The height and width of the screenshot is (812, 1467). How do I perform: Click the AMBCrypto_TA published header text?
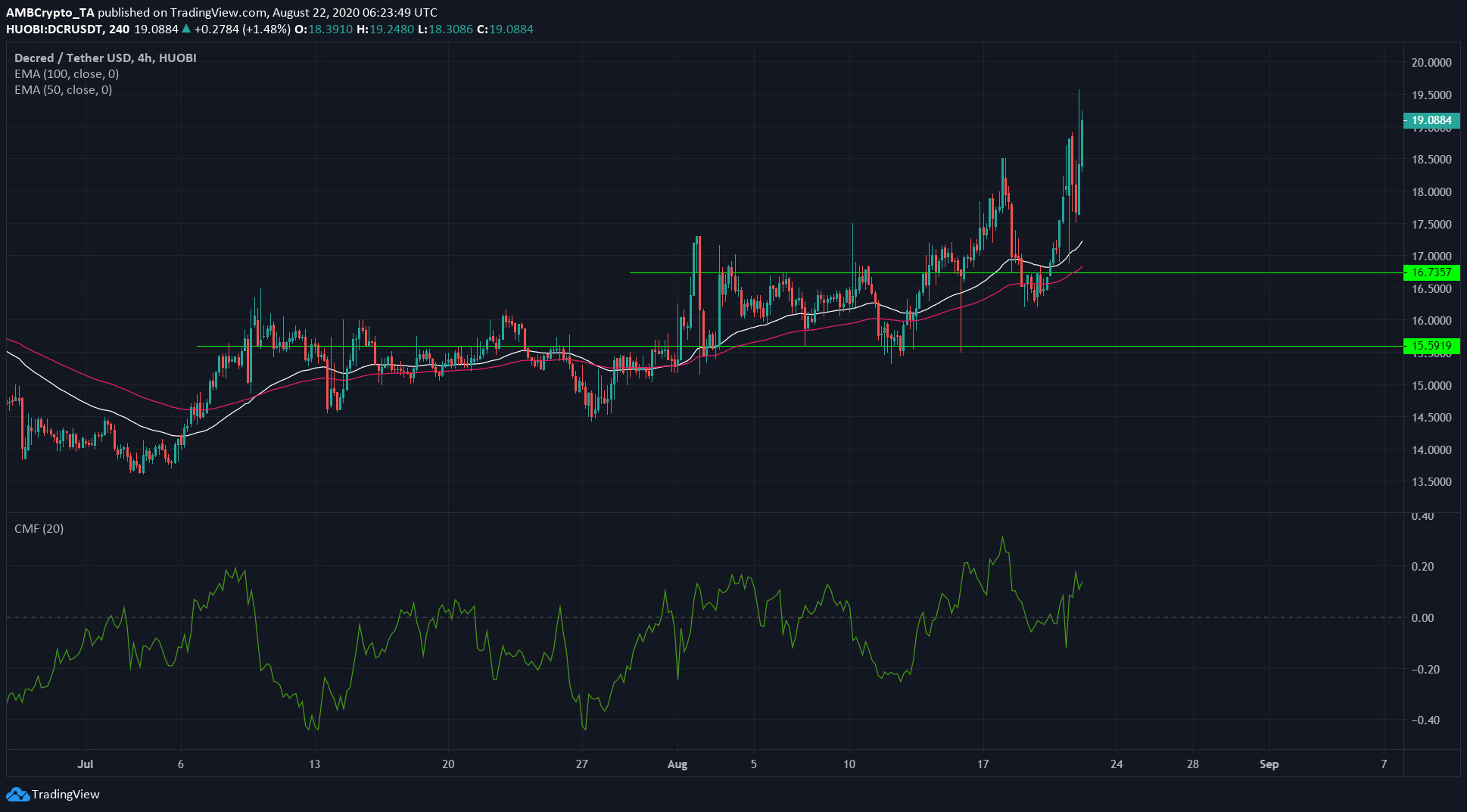pyautogui.click(x=222, y=13)
